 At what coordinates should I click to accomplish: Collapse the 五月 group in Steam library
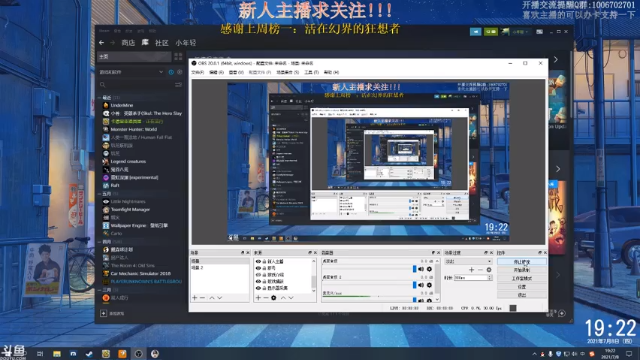click(100, 193)
